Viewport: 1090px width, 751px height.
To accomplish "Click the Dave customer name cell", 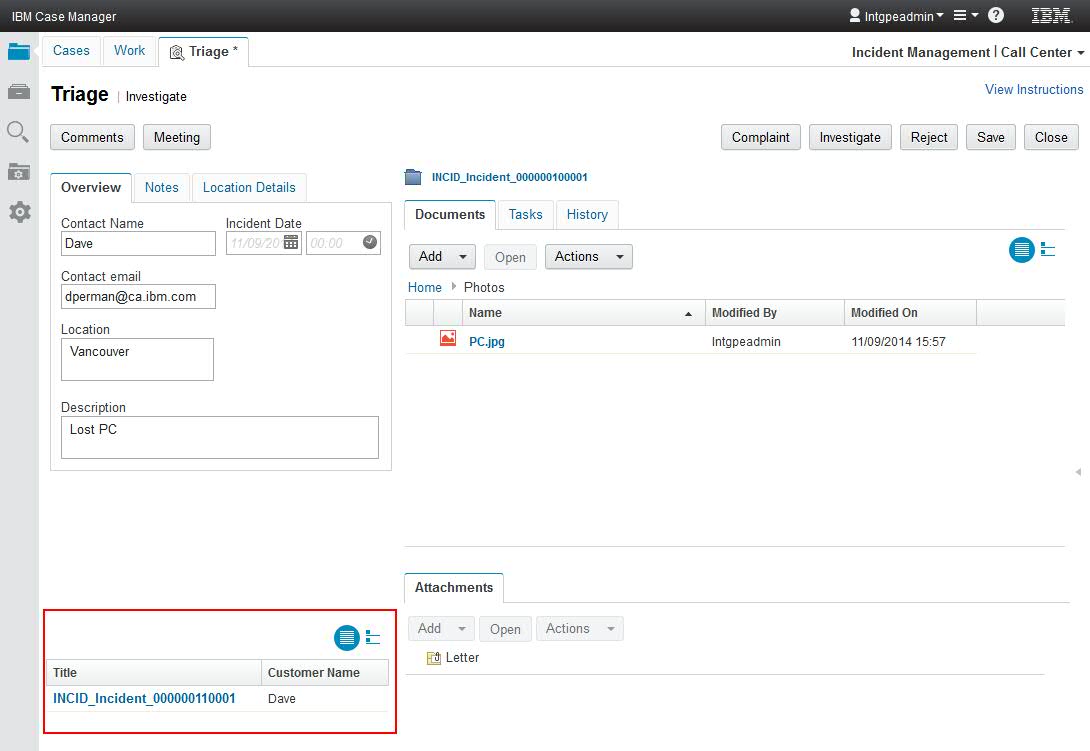I will coord(282,698).
